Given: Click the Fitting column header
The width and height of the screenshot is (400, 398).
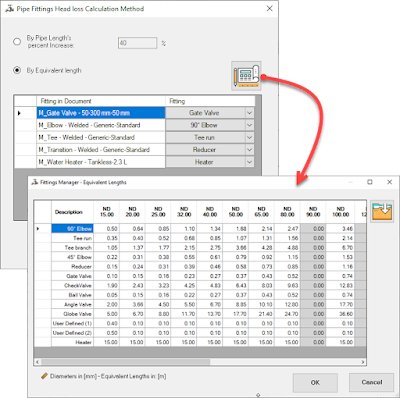Looking at the screenshot, I should point(210,101).
